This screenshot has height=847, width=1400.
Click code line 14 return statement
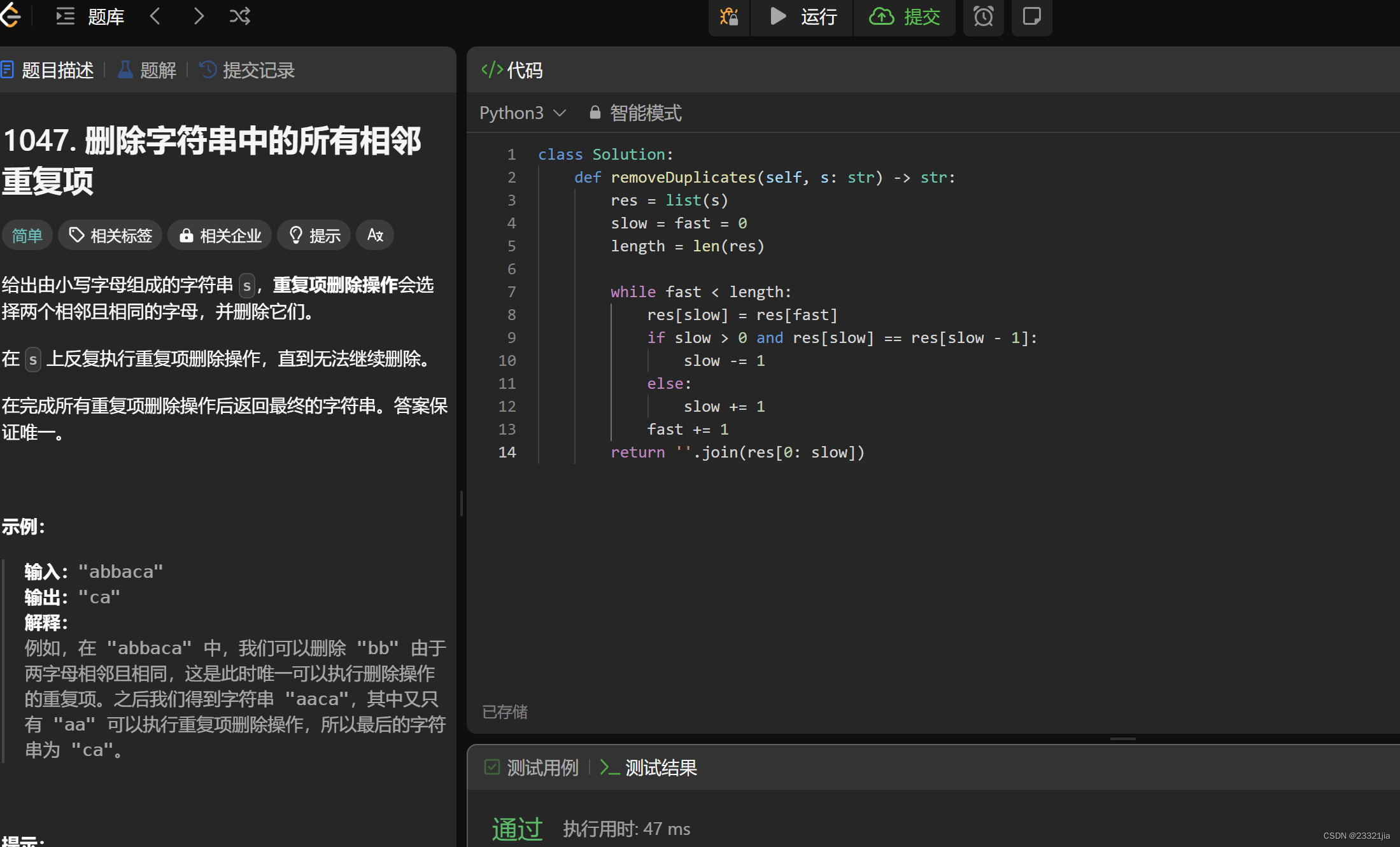click(737, 452)
